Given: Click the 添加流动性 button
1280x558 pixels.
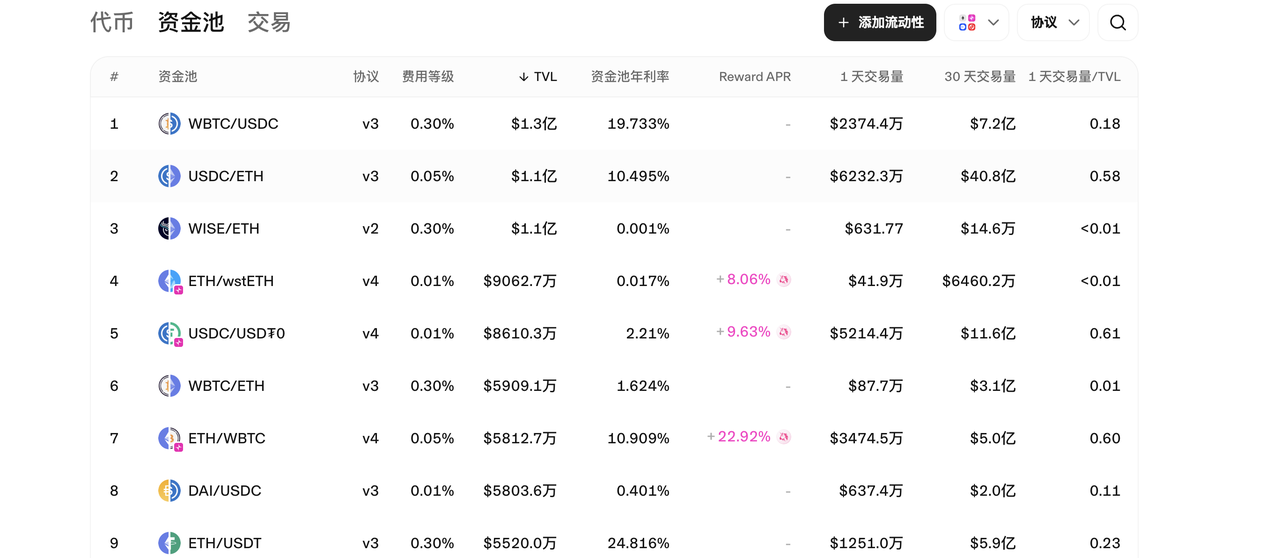Looking at the screenshot, I should tap(880, 22).
